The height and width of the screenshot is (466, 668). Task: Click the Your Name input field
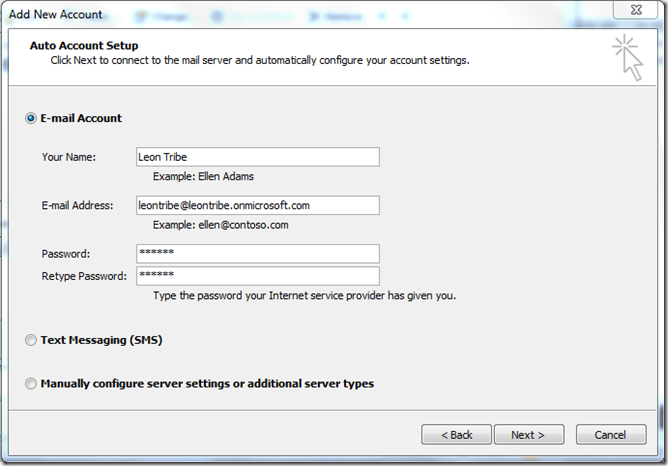(x=258, y=157)
